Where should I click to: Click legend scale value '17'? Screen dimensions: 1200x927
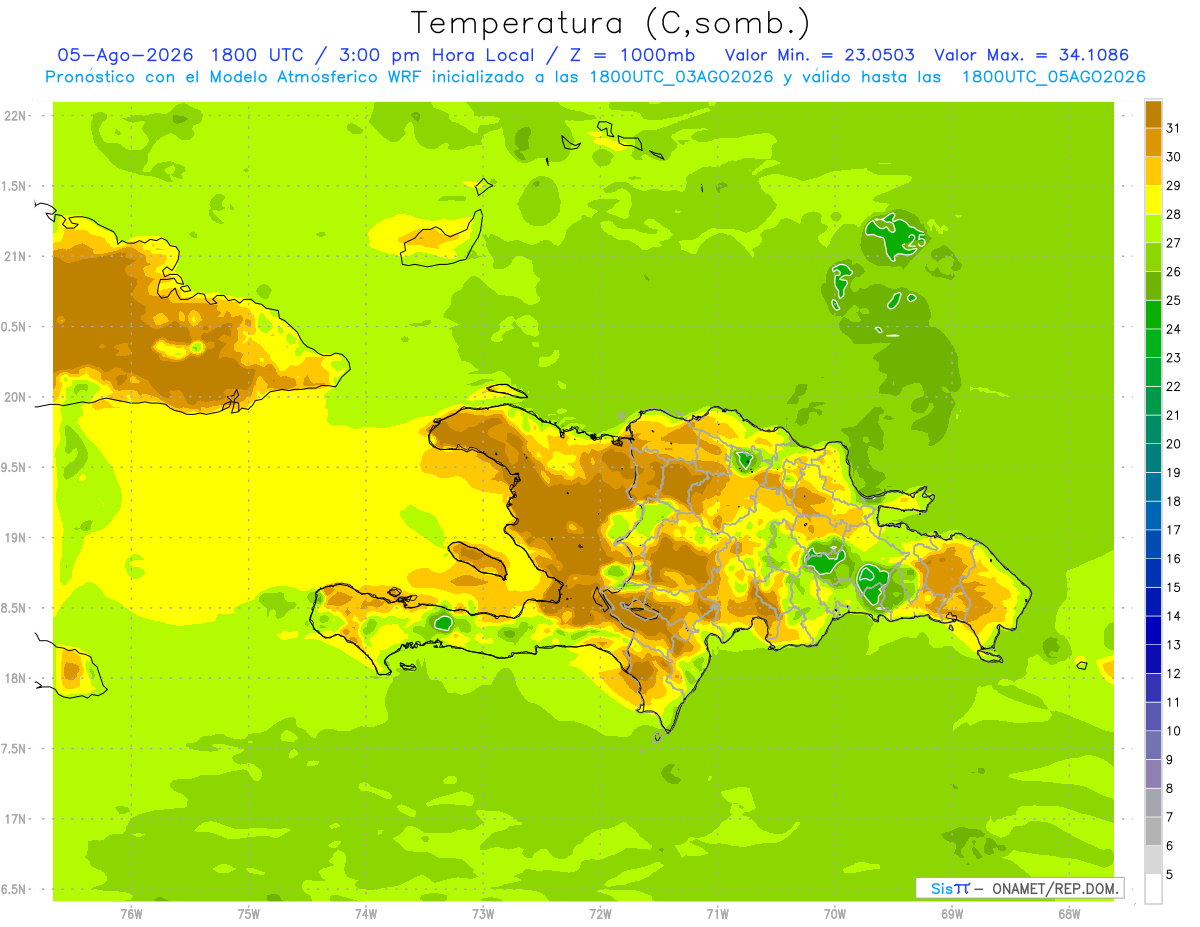[x=1173, y=530]
